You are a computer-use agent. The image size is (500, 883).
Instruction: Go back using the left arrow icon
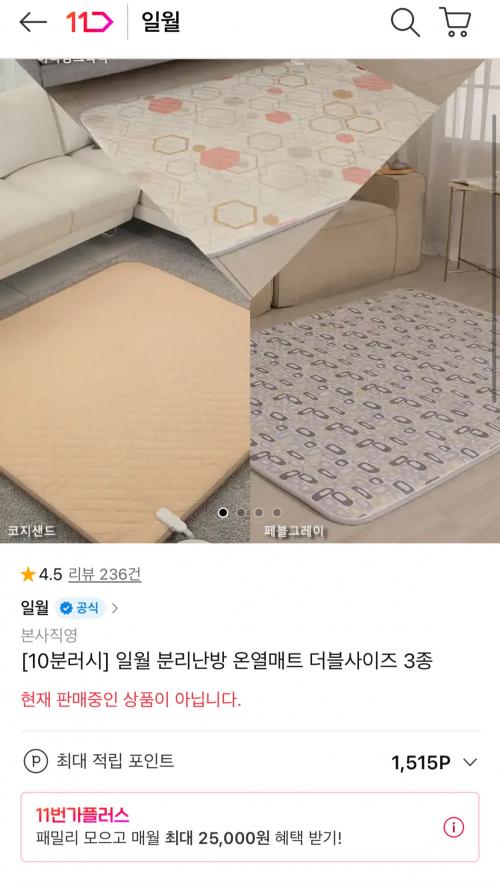click(33, 23)
